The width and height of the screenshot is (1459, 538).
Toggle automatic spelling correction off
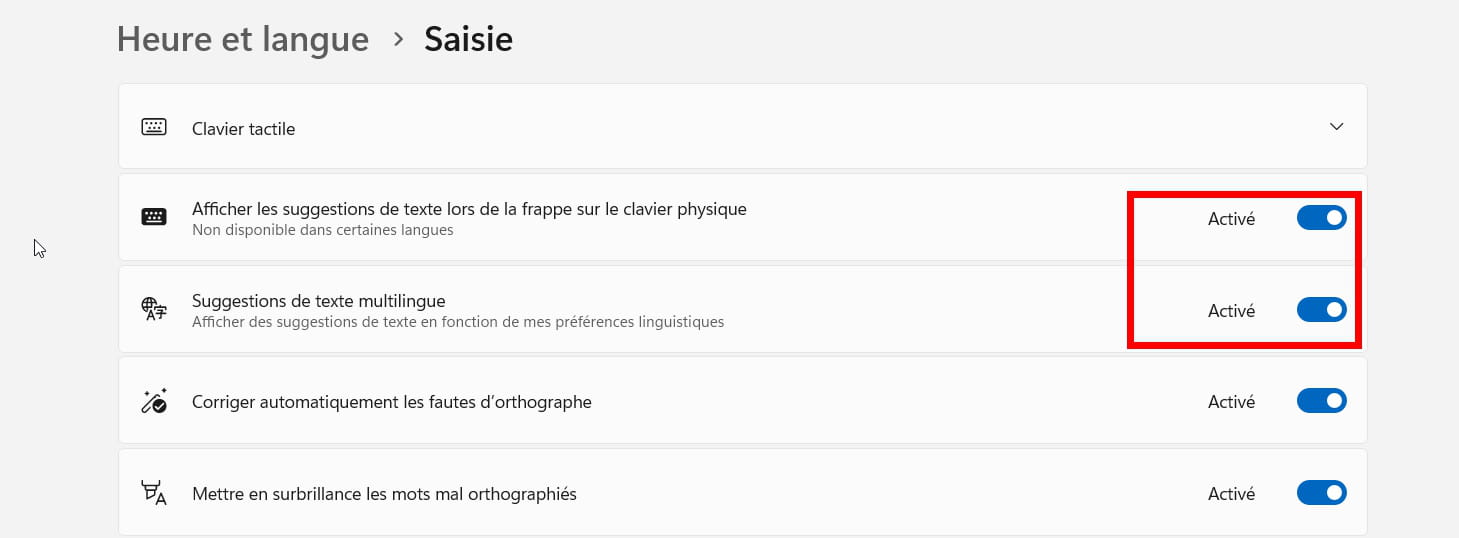coord(1321,401)
